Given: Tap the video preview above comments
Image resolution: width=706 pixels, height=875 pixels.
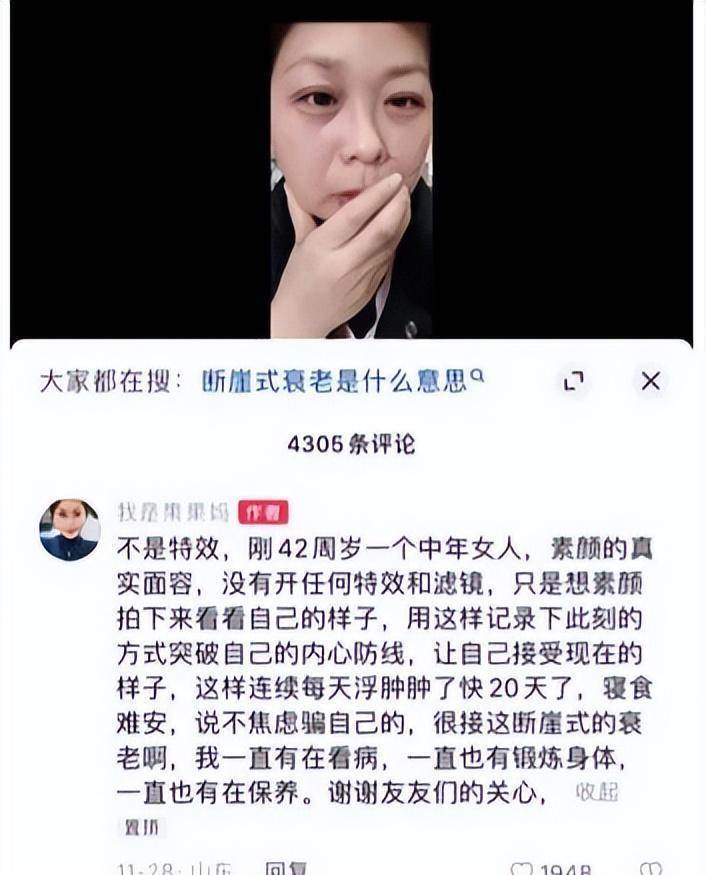Looking at the screenshot, I should pyautogui.click(x=352, y=180).
